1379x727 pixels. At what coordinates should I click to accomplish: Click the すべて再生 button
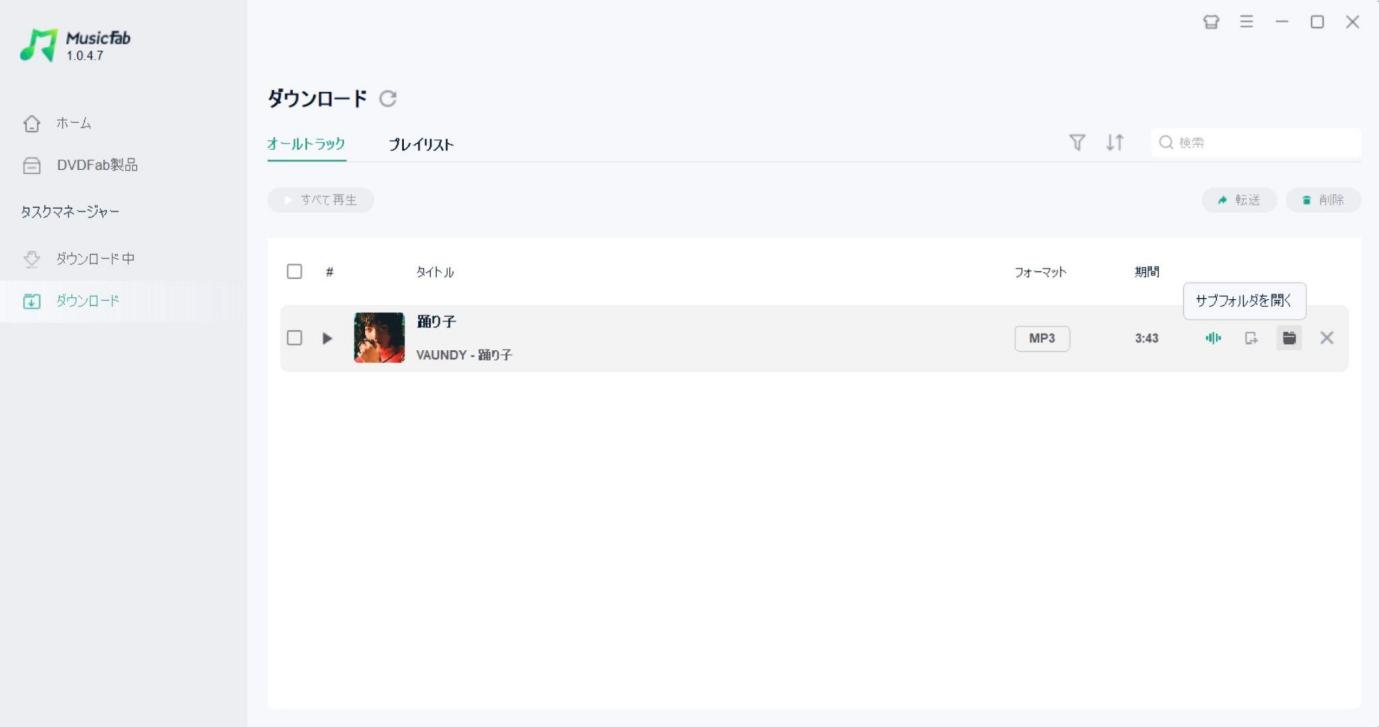321,200
